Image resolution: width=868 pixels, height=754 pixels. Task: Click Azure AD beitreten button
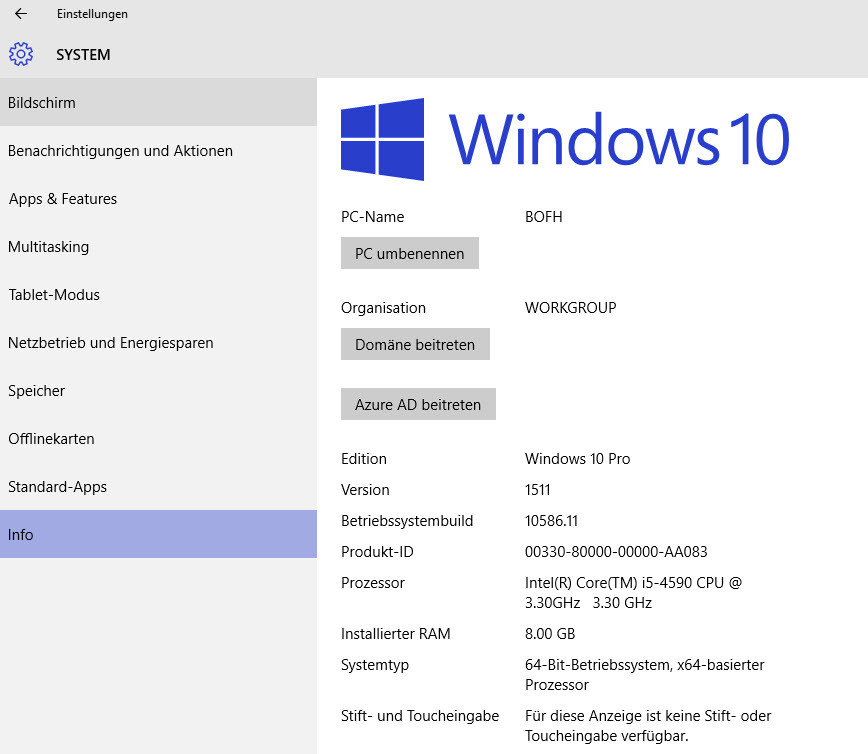tap(418, 404)
